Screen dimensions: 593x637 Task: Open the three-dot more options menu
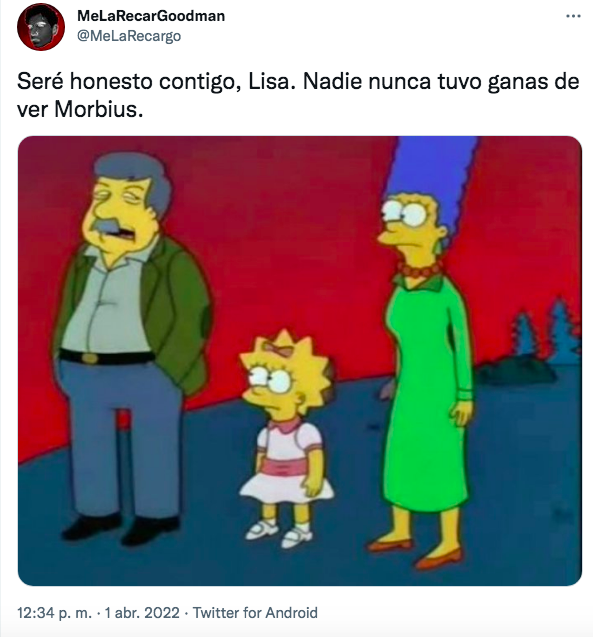point(573,16)
